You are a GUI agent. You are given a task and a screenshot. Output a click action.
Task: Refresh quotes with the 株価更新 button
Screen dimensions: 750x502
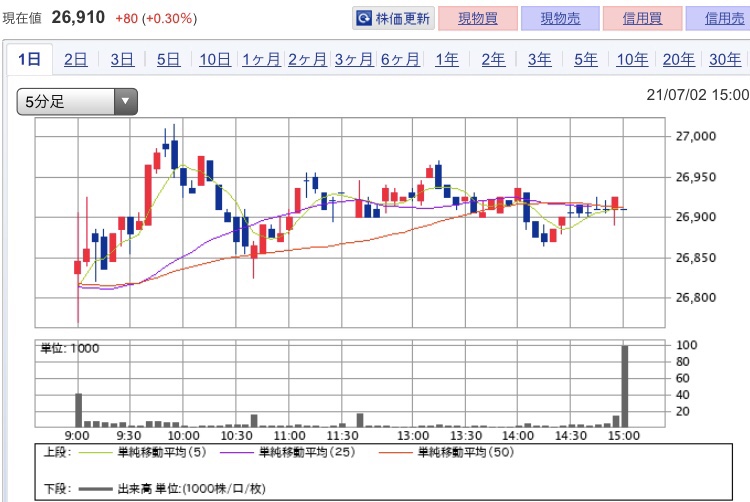[393, 19]
